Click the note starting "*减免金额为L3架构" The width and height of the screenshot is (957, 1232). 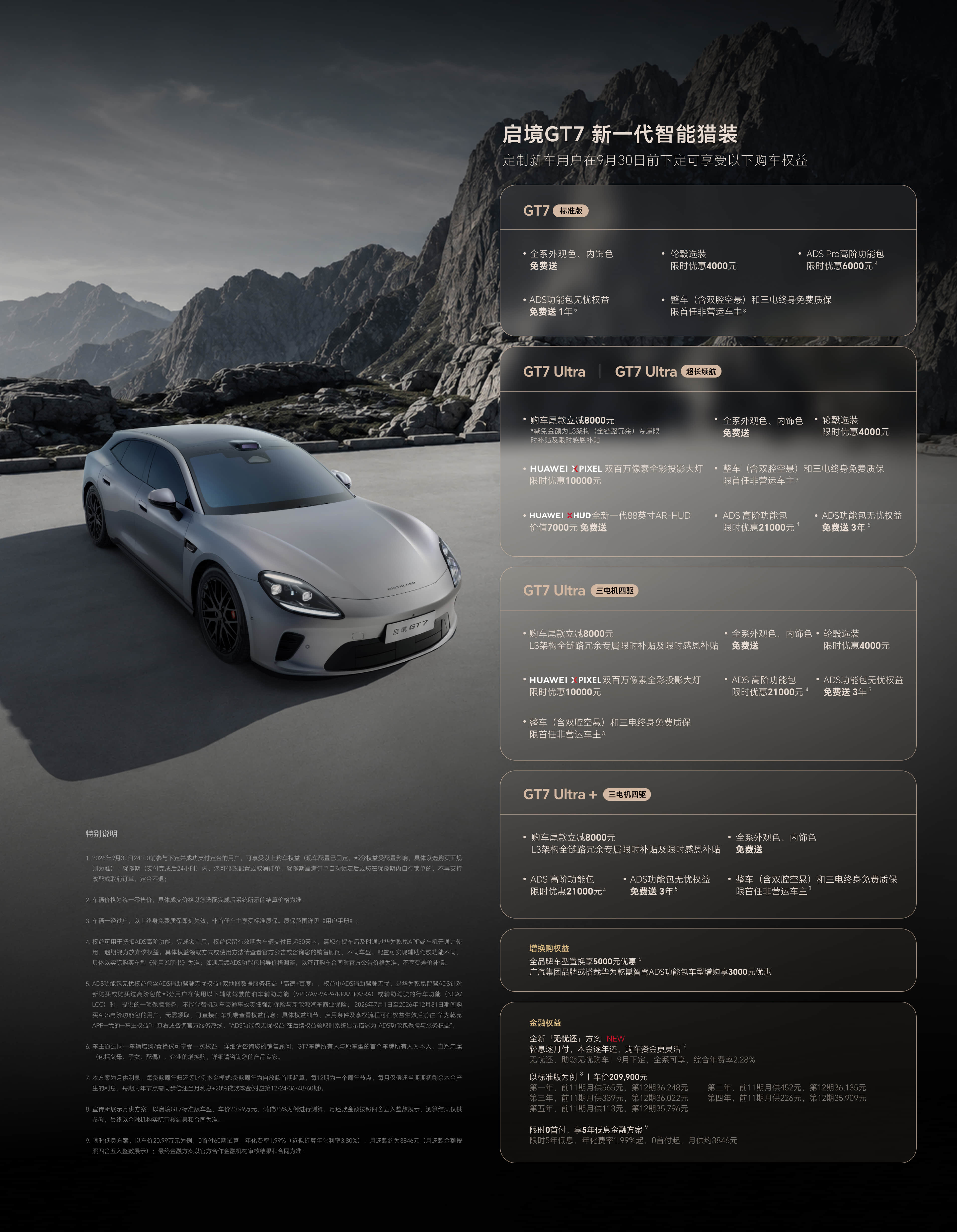595,436
